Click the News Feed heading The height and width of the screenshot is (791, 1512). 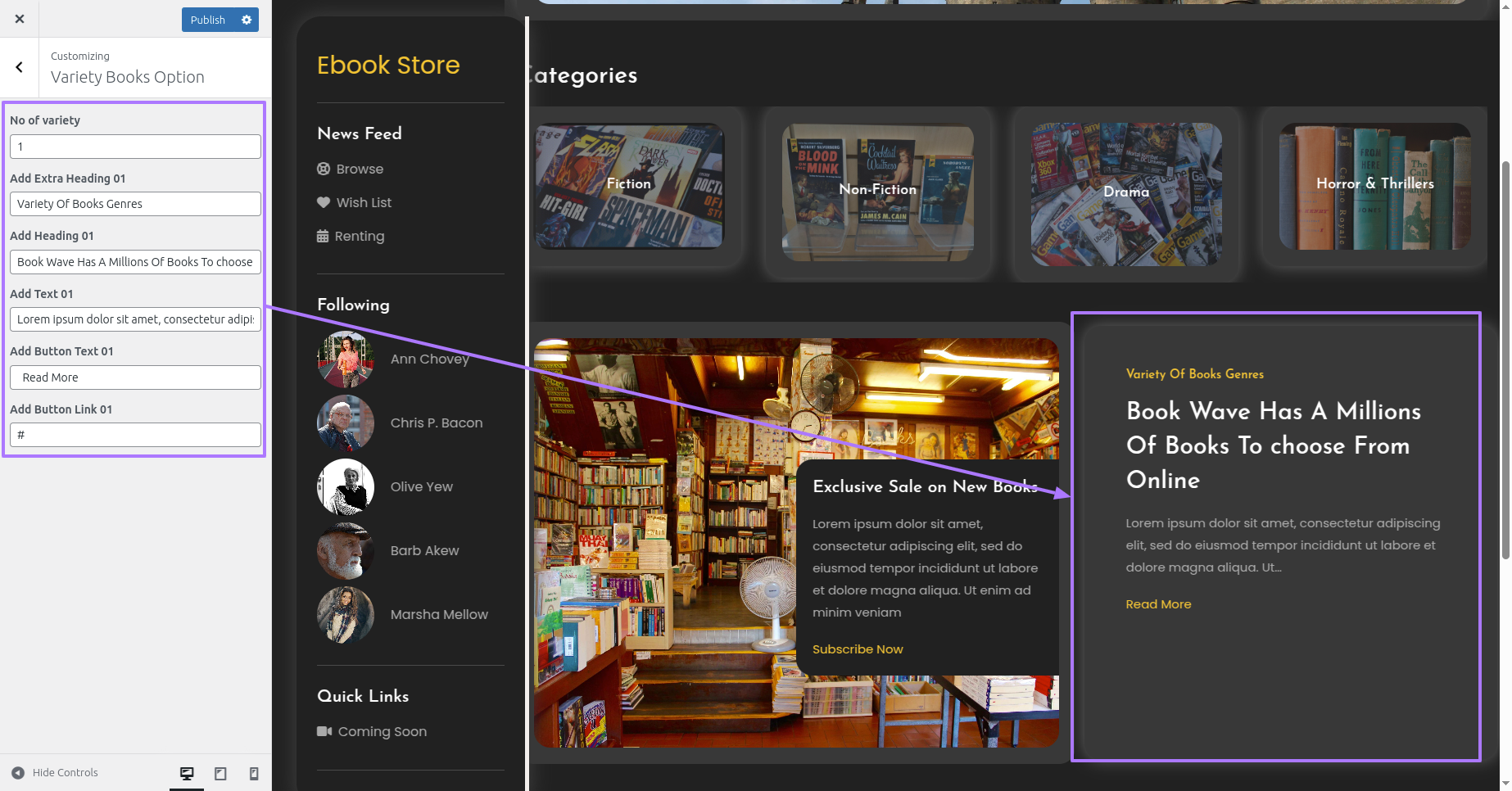click(x=360, y=133)
